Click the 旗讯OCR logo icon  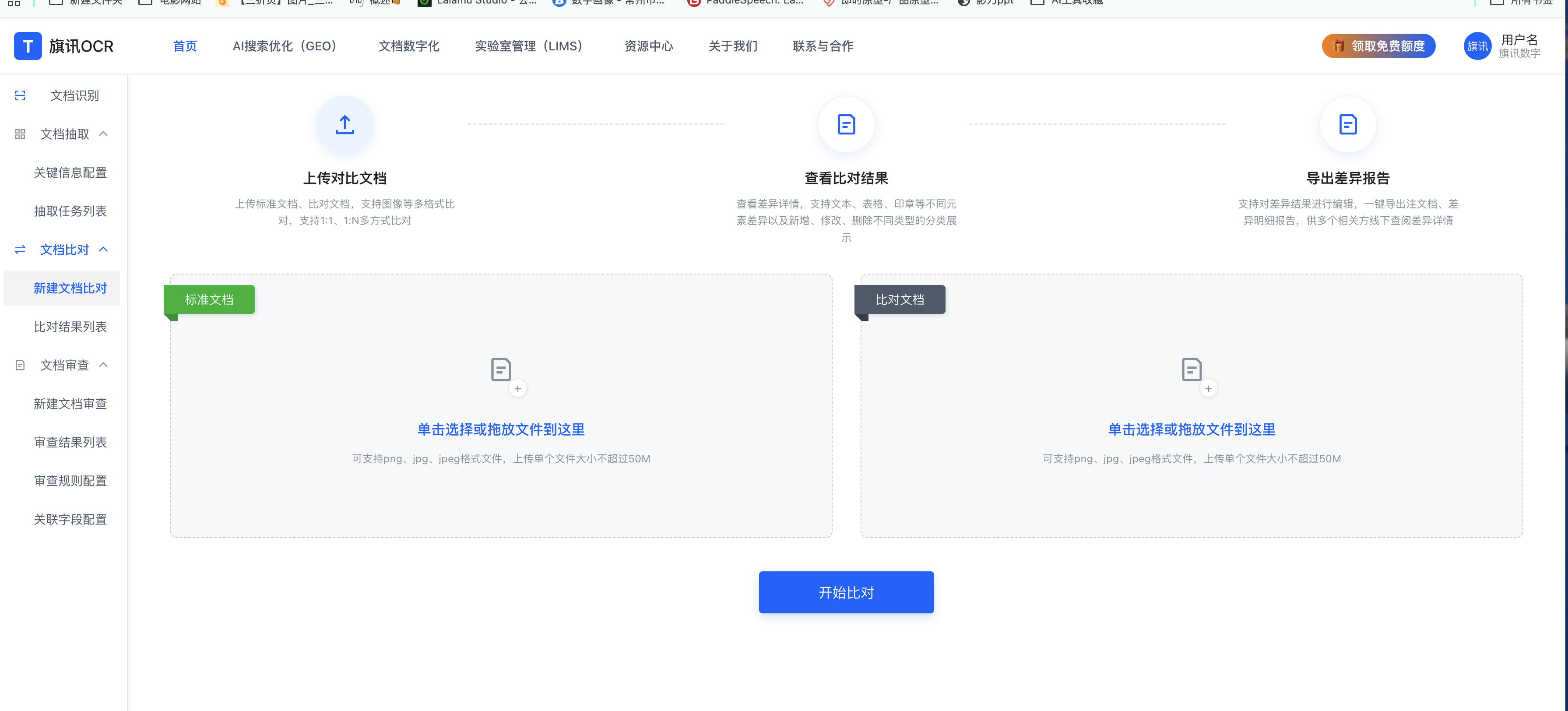[28, 46]
